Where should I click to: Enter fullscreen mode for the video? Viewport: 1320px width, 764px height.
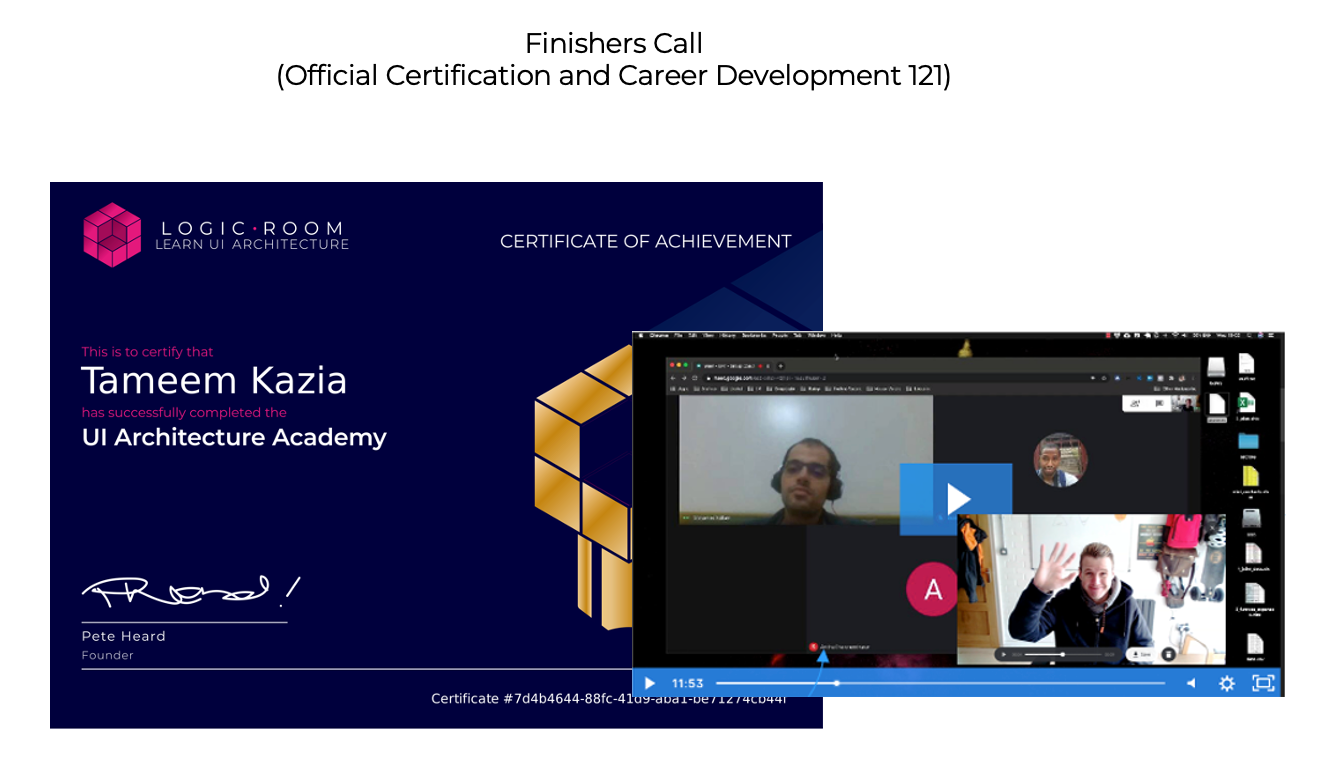[x=1263, y=683]
